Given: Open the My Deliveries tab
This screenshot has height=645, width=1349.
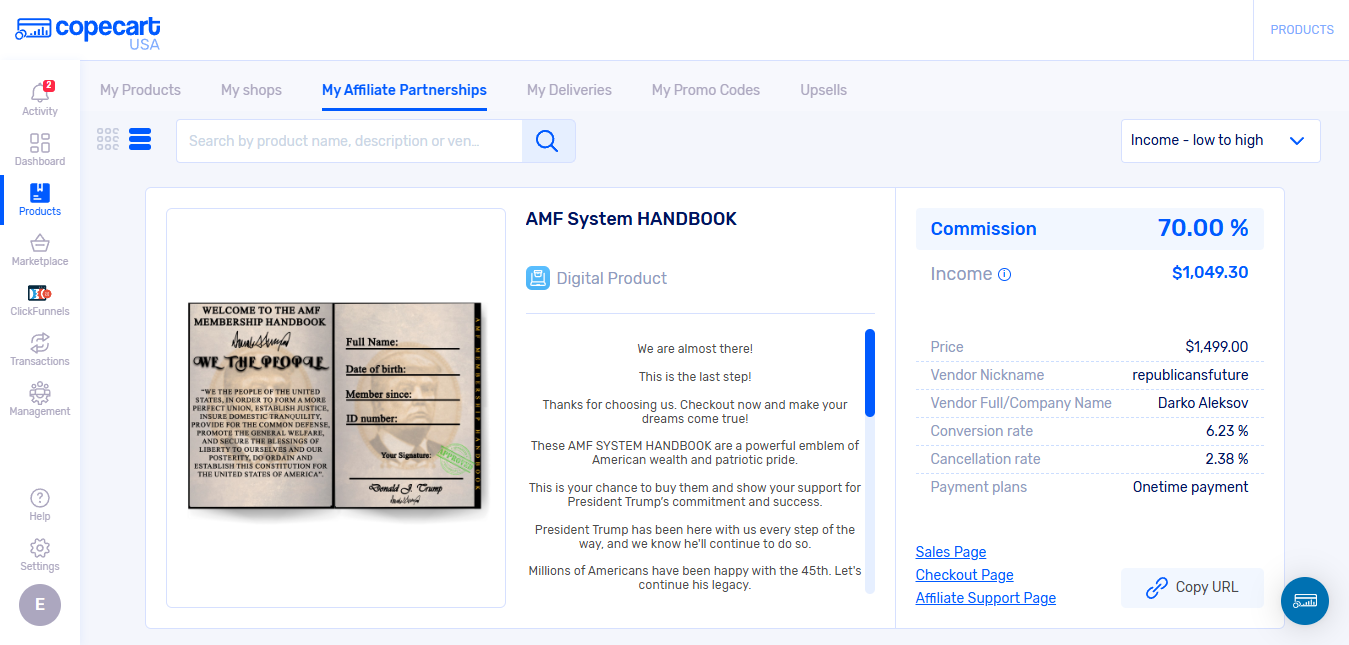Looking at the screenshot, I should tap(569, 90).
